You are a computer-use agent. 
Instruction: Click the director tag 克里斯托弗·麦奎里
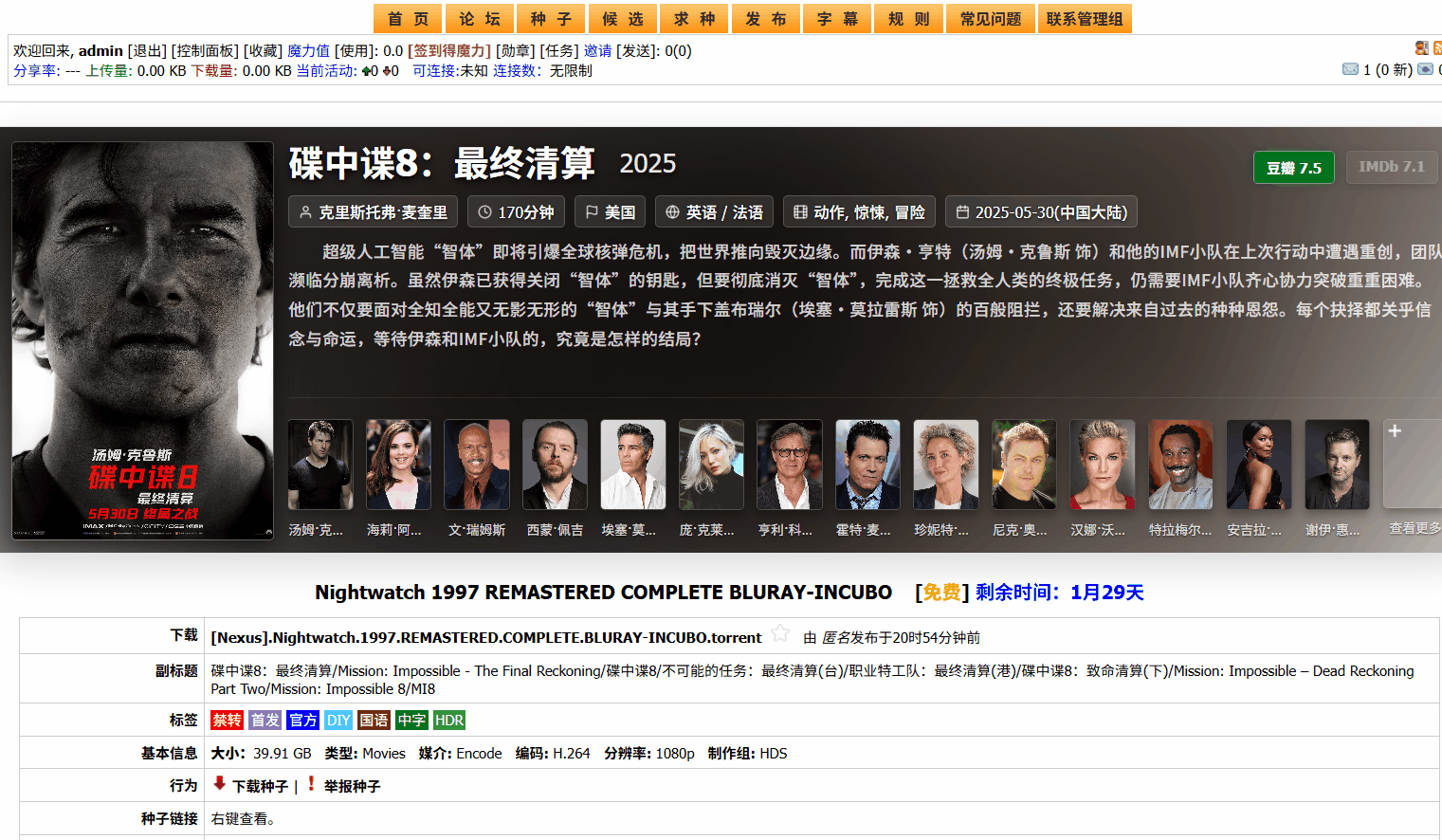(373, 211)
